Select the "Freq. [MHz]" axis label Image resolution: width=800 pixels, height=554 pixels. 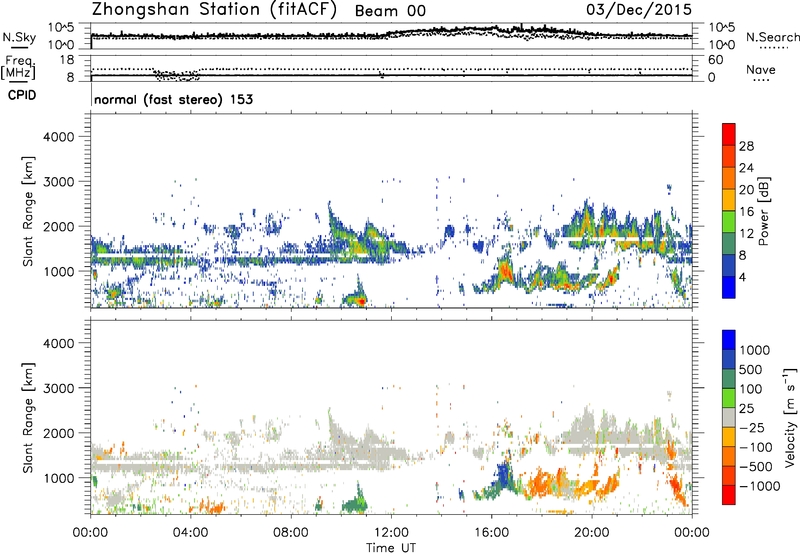(x=20, y=68)
